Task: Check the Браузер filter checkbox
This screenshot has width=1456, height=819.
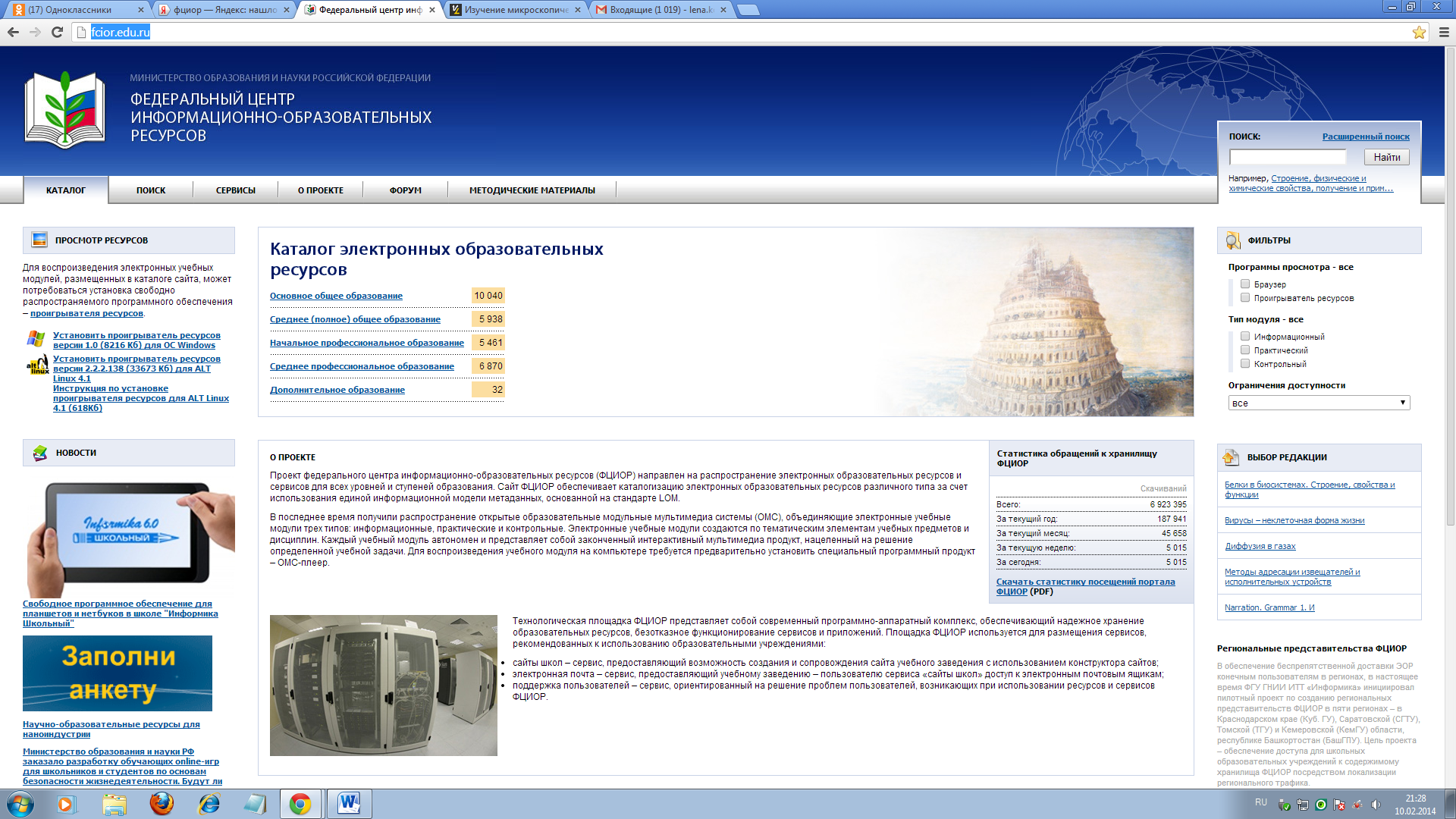Action: tap(1244, 284)
